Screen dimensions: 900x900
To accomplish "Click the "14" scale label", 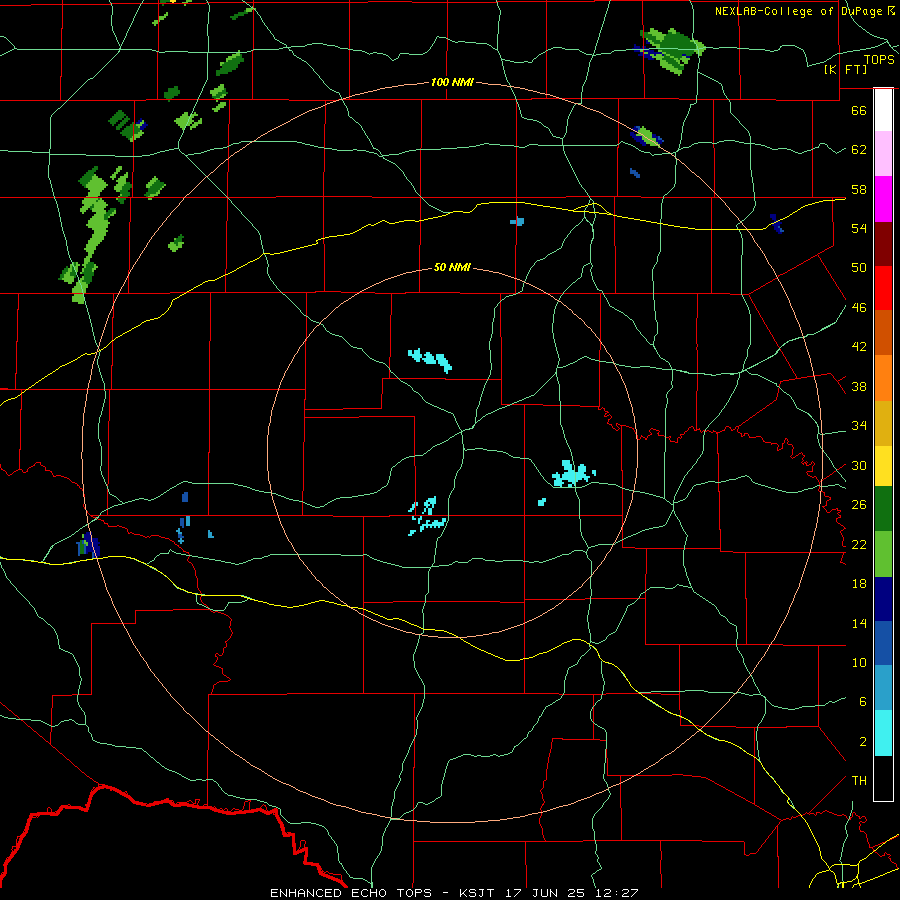I will pos(859,623).
